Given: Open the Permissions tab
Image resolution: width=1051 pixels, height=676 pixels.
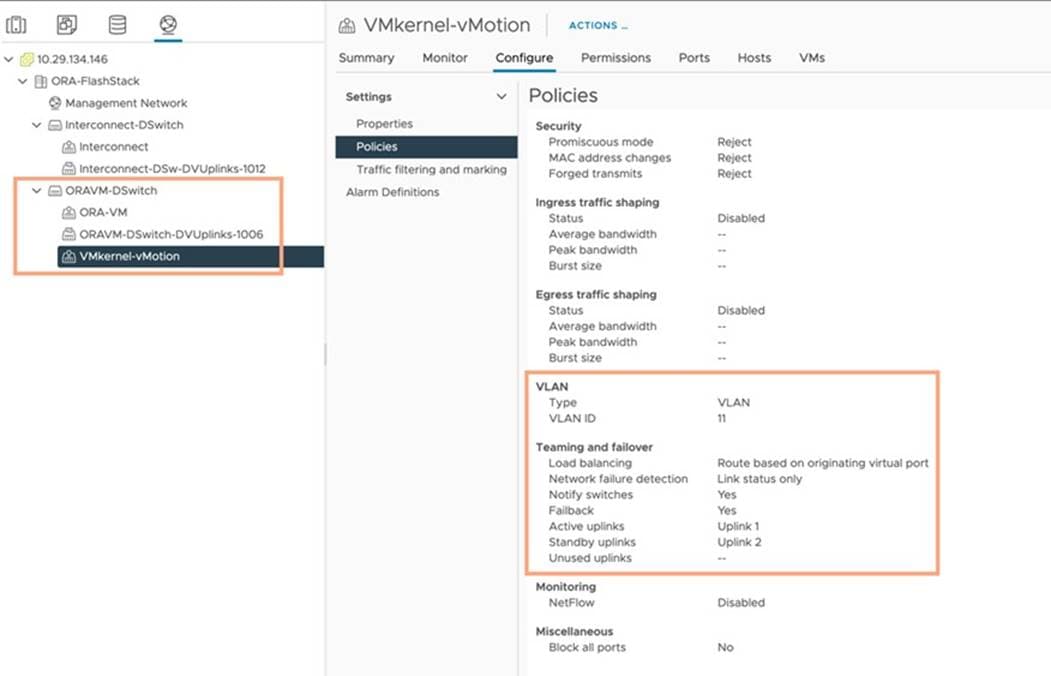Looking at the screenshot, I should pyautogui.click(x=616, y=58).
